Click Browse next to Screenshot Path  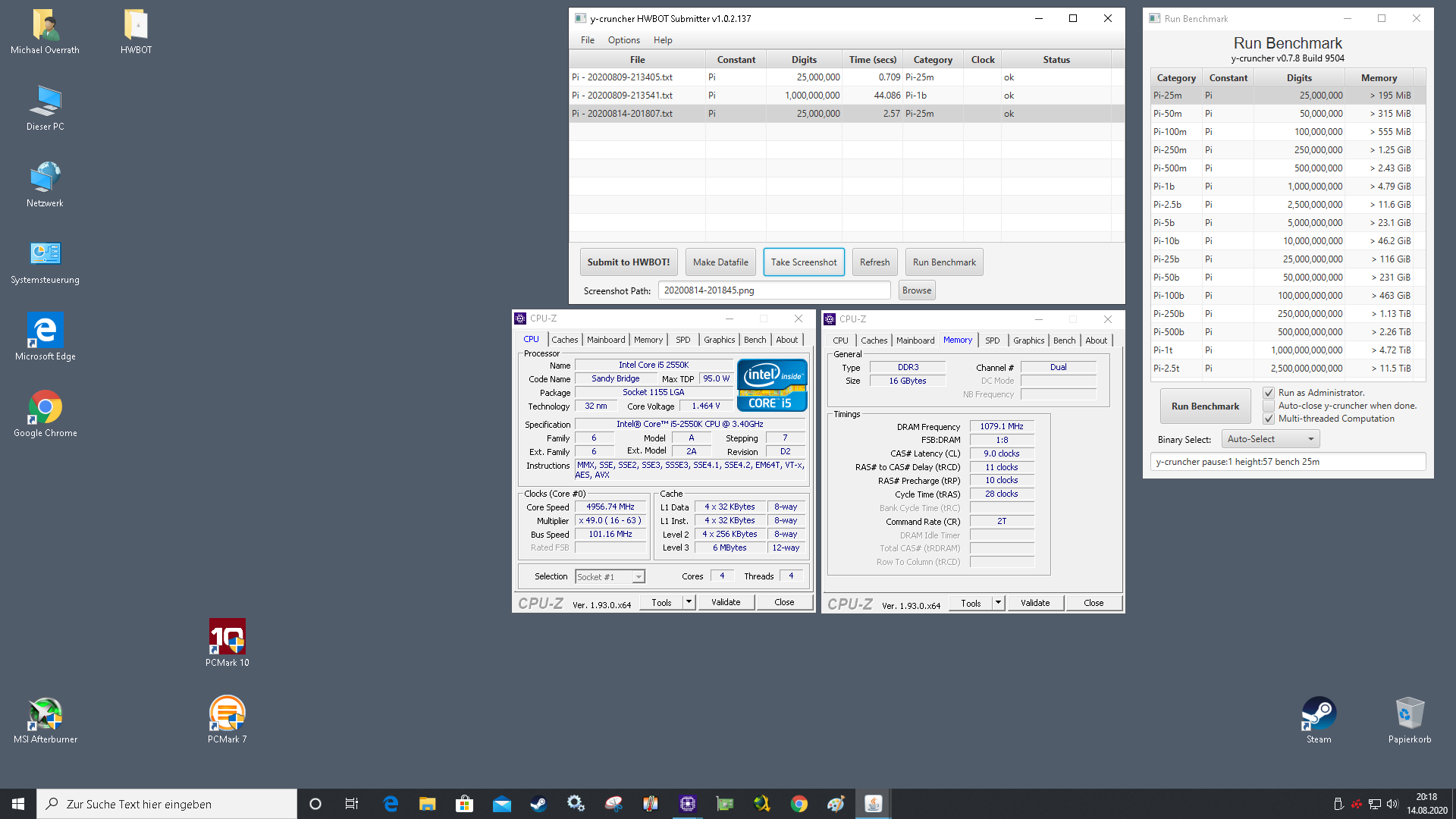(x=917, y=290)
